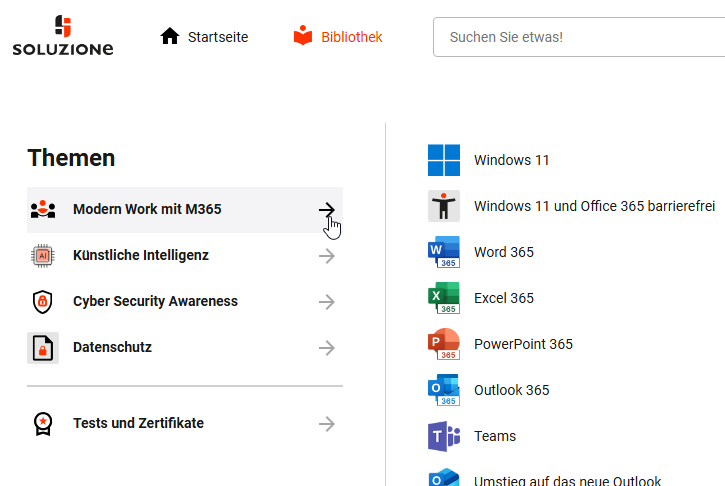Click the Teams icon

coord(444,436)
